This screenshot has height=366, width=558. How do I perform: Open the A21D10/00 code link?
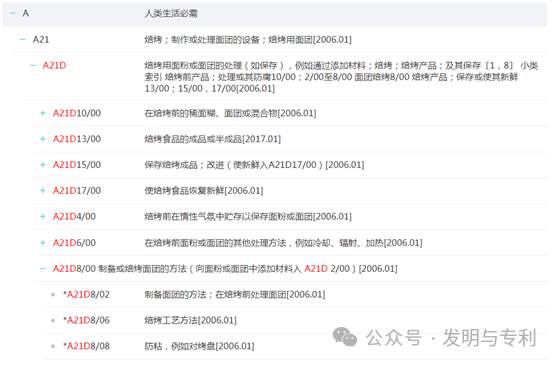pos(77,113)
